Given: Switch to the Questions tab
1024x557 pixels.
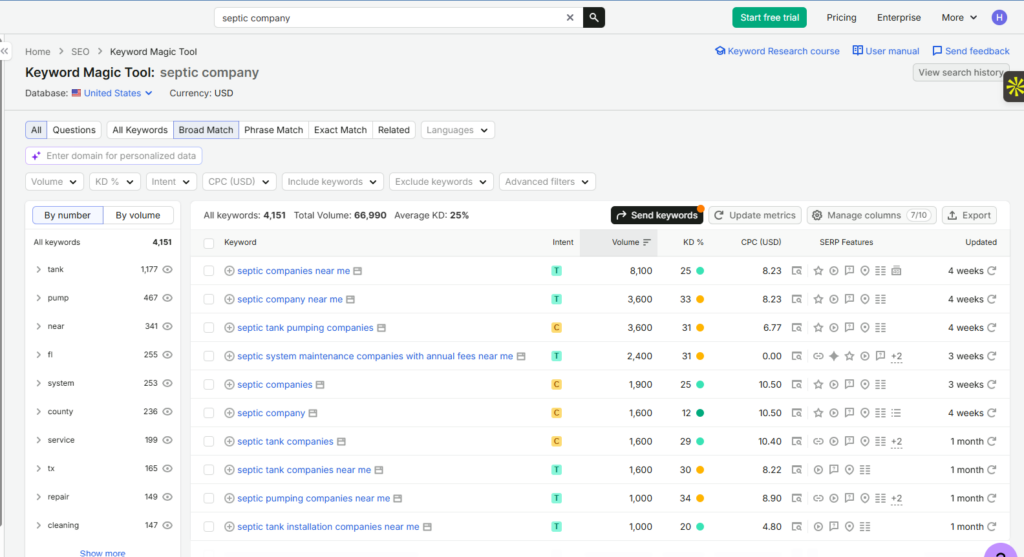Looking at the screenshot, I should pos(74,130).
